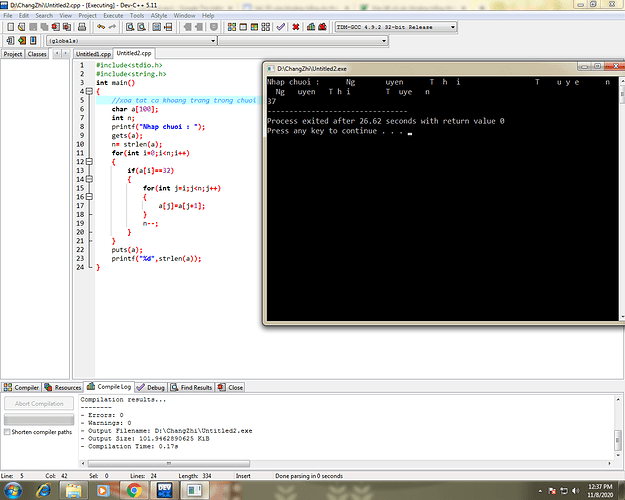
Task: Click the Close tab in bottom panel
Action: [x=230, y=387]
